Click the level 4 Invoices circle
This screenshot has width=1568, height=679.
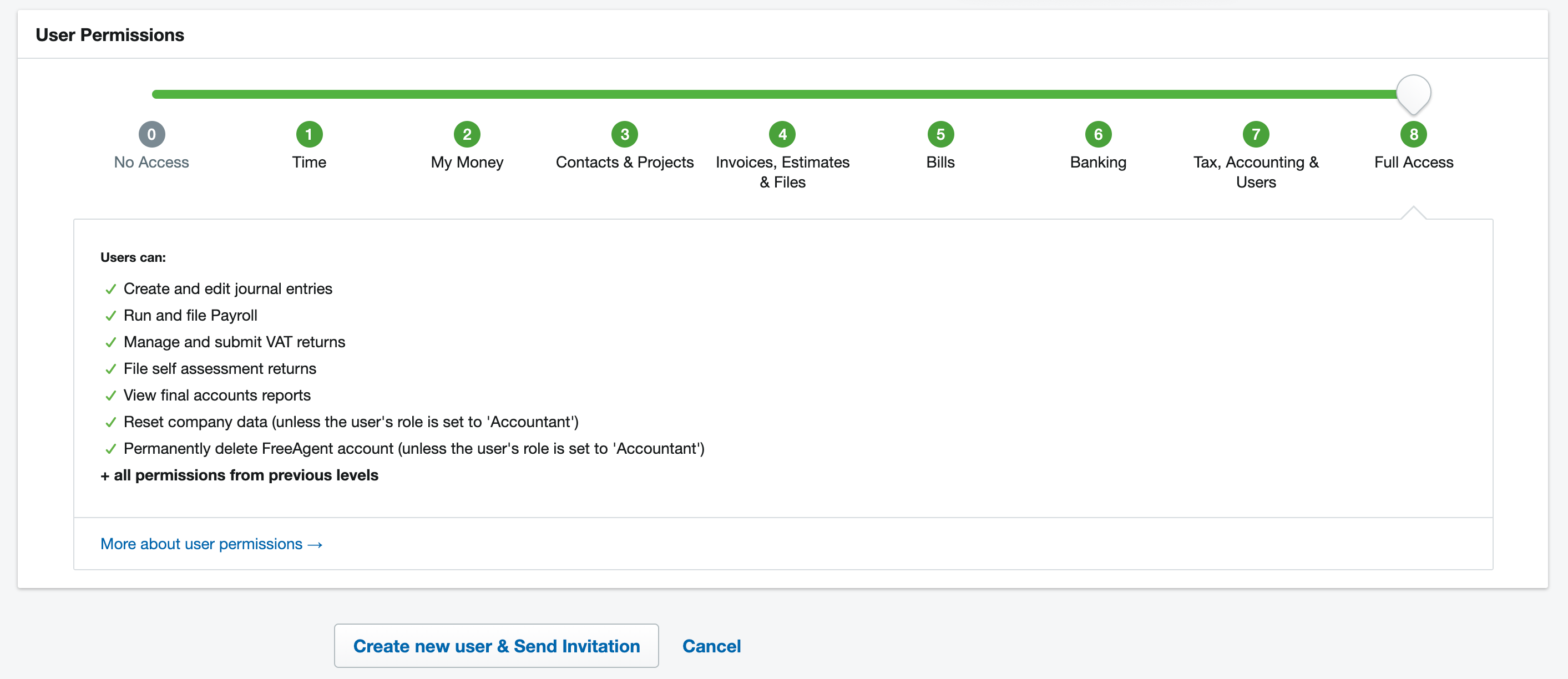click(x=782, y=134)
